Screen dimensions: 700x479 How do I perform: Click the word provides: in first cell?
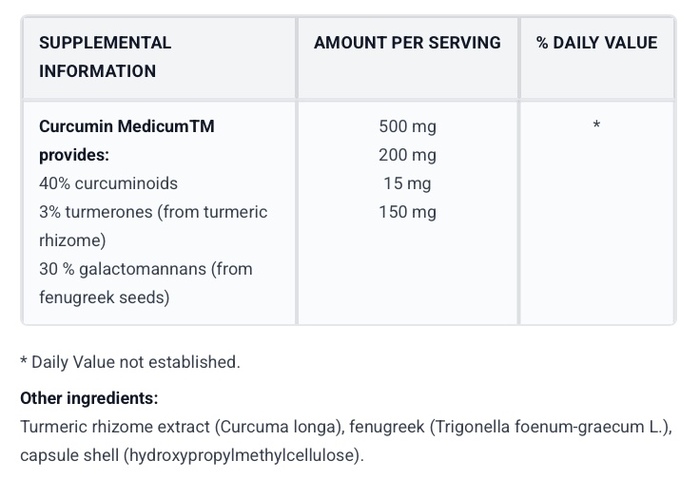pos(74,155)
